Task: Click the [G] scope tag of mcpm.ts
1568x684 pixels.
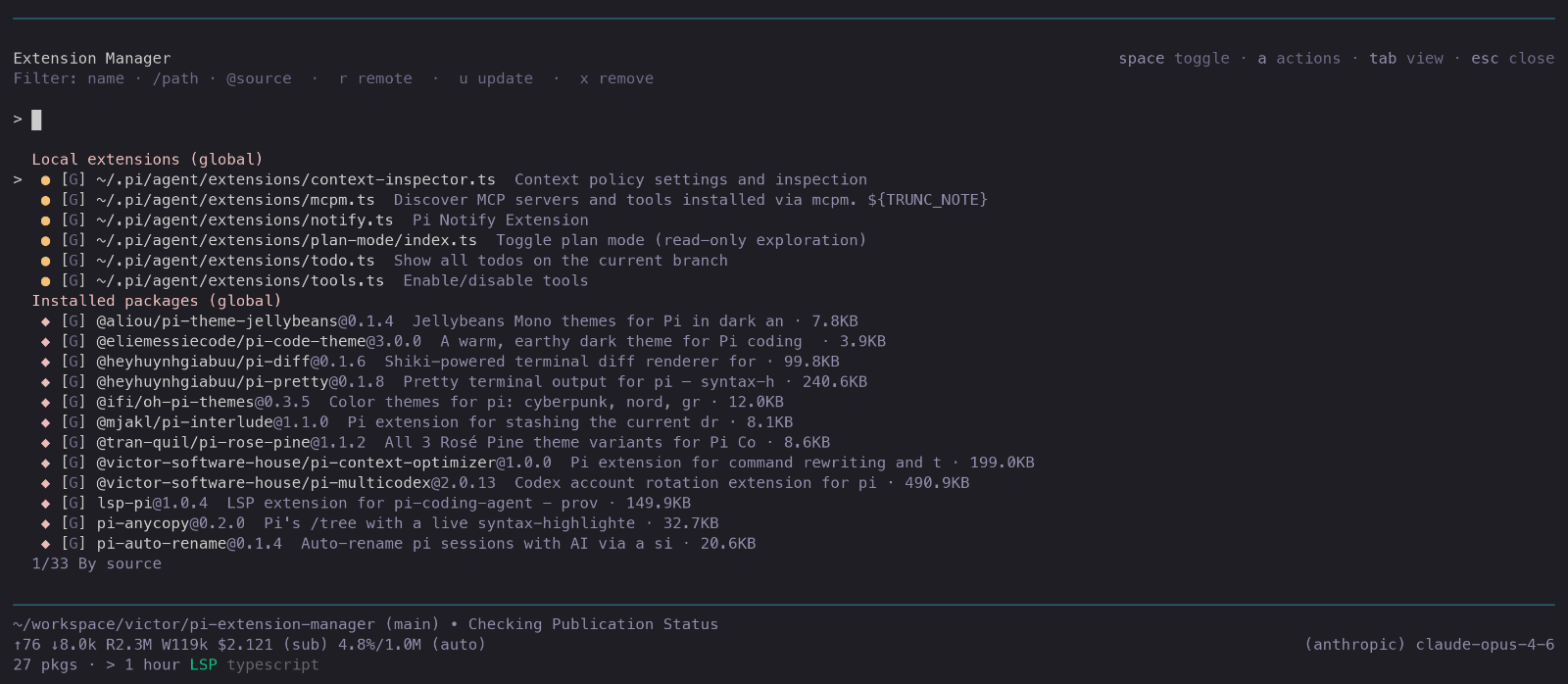Action: coord(73,200)
